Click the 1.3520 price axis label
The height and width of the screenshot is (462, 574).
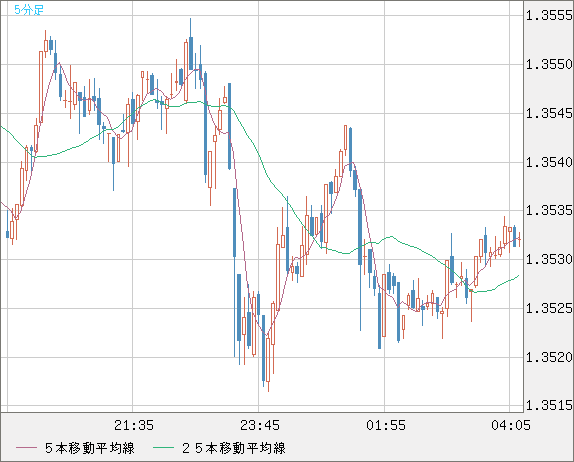549,357
